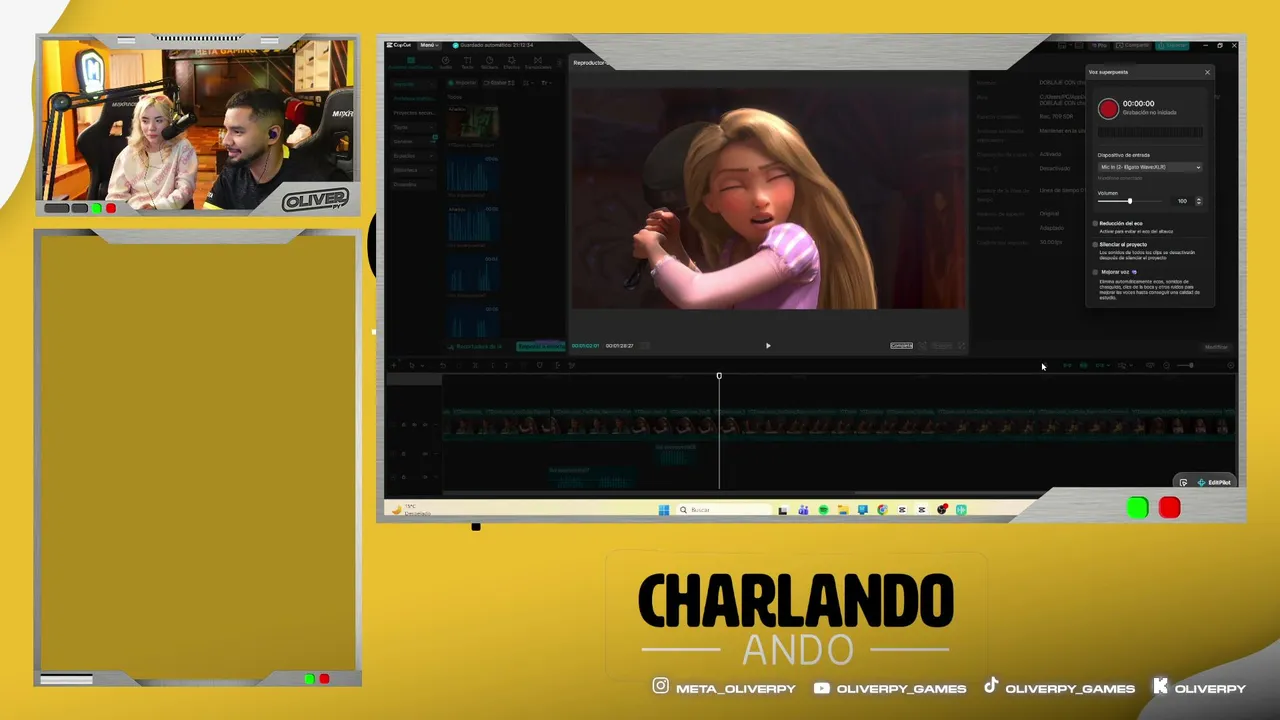The image size is (1280, 720).
Task: Open the weather widget on the taskbar
Action: 411,510
